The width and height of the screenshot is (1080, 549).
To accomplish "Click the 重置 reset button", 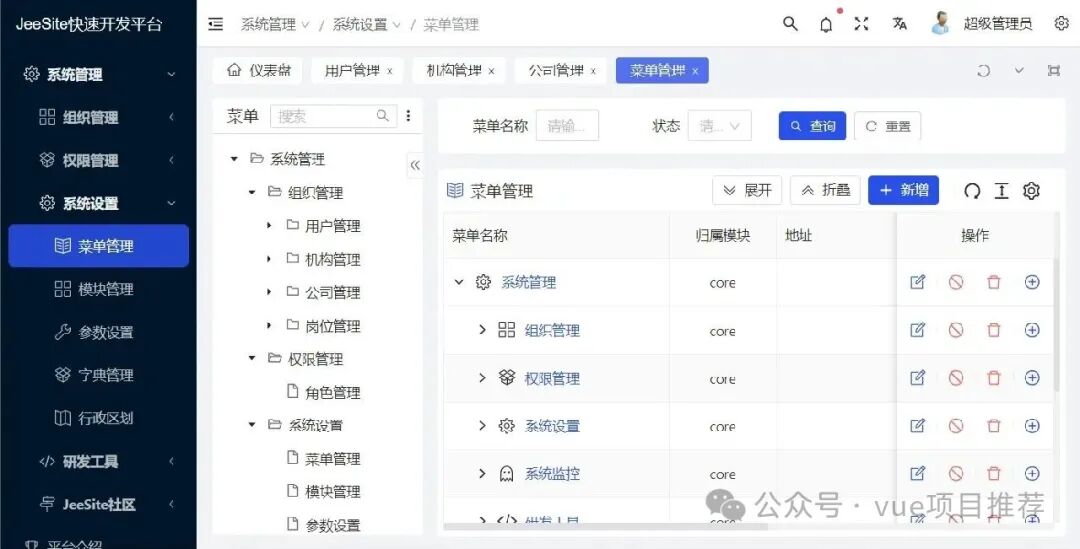I will pyautogui.click(x=887, y=126).
